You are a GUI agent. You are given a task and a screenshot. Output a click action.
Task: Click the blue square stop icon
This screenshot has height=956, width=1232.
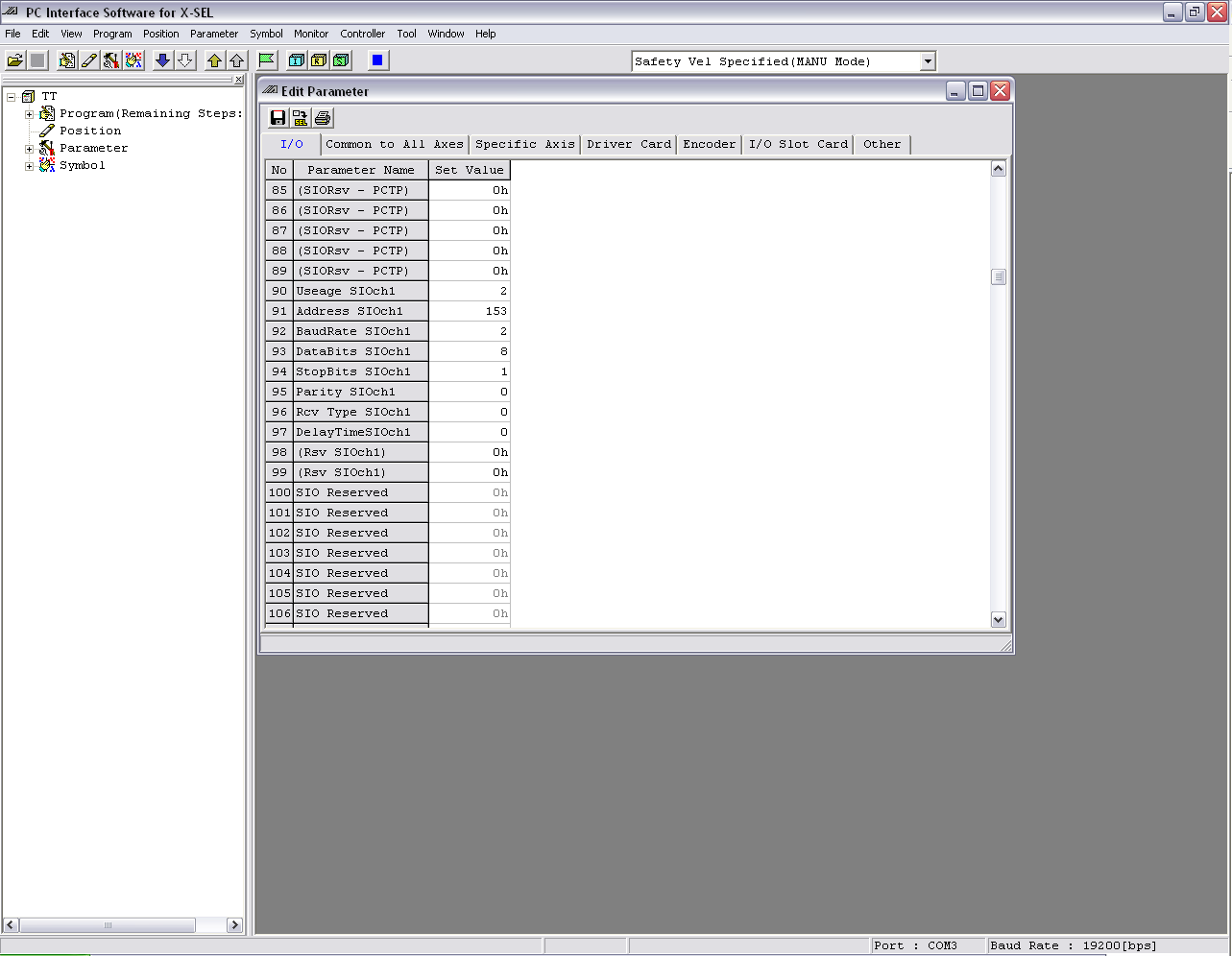tap(377, 60)
